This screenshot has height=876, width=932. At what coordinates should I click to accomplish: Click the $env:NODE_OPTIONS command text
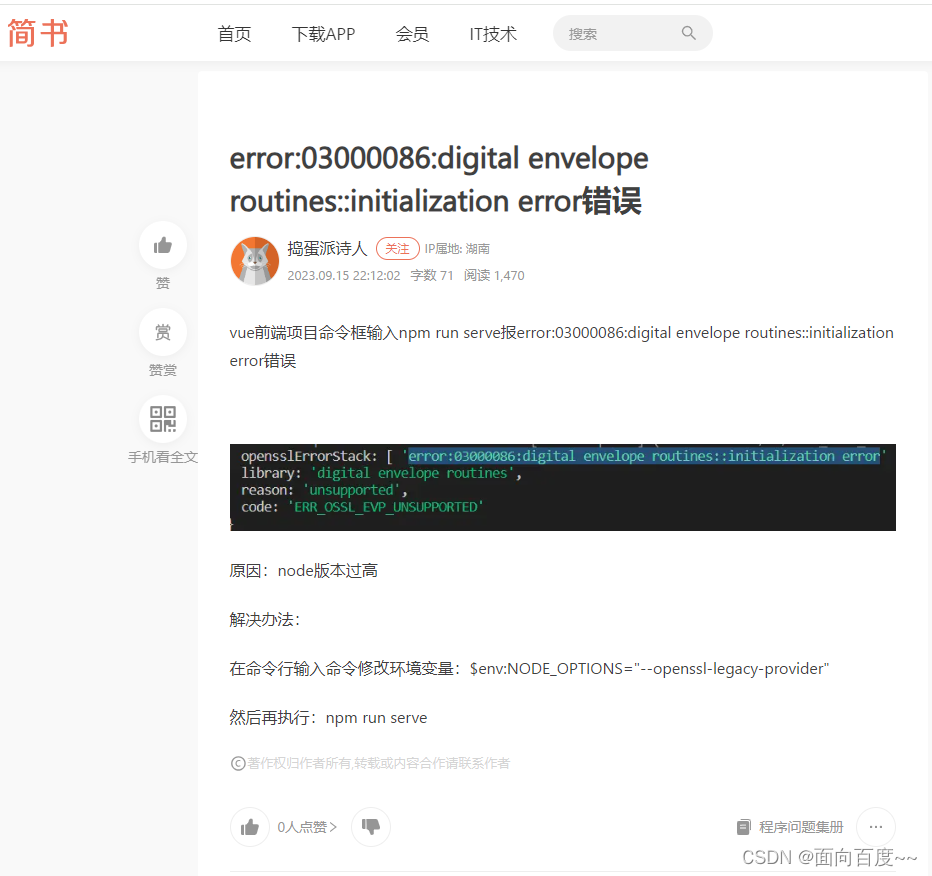(x=649, y=669)
